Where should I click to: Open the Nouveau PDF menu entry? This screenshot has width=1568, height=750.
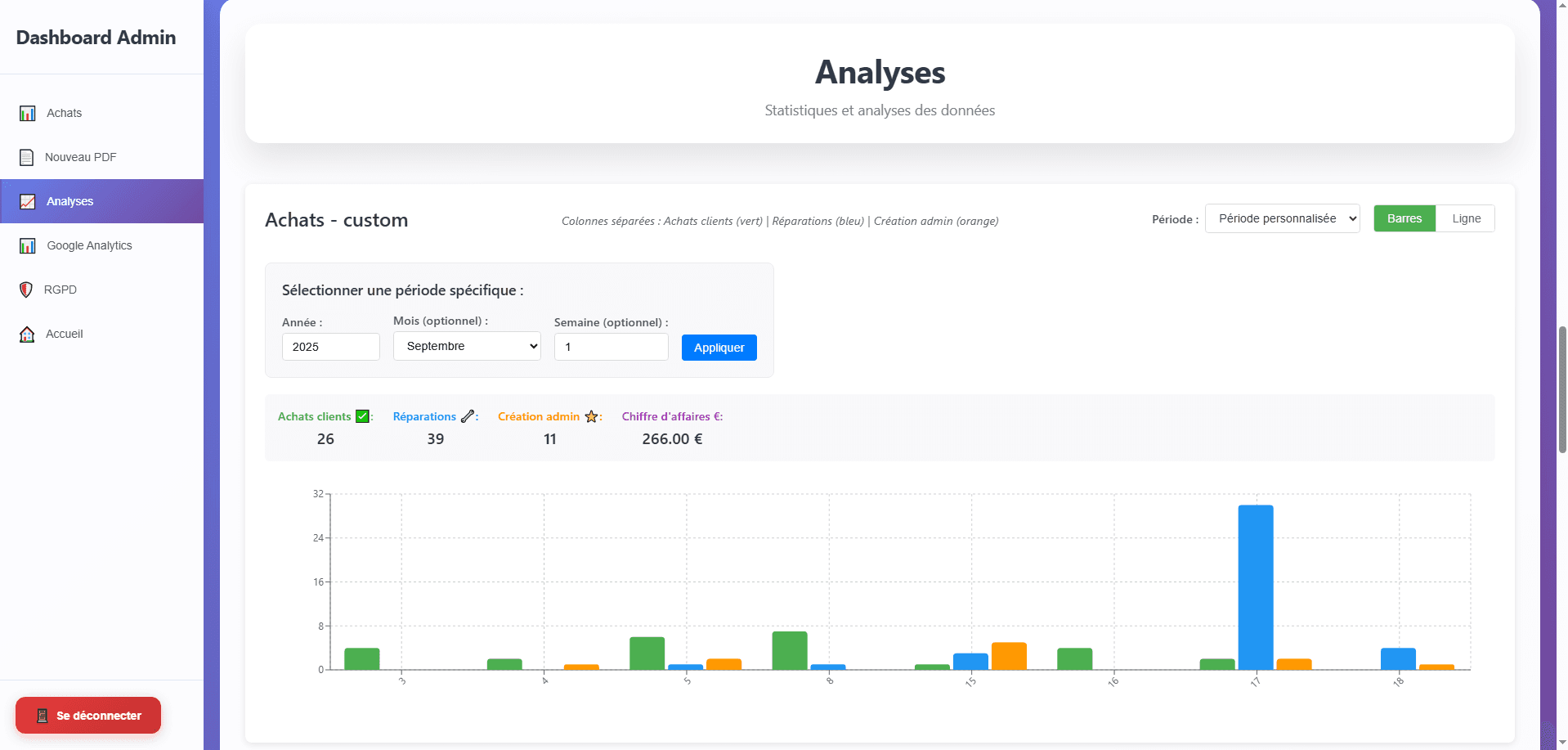(x=101, y=157)
